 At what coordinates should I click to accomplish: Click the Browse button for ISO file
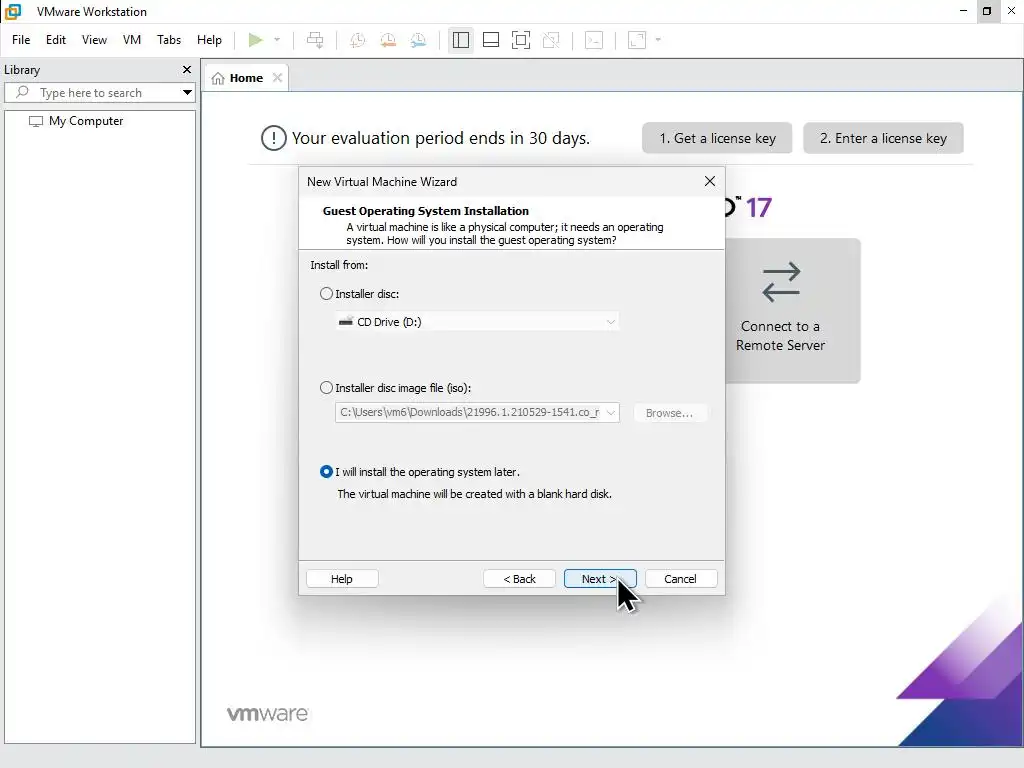(669, 413)
